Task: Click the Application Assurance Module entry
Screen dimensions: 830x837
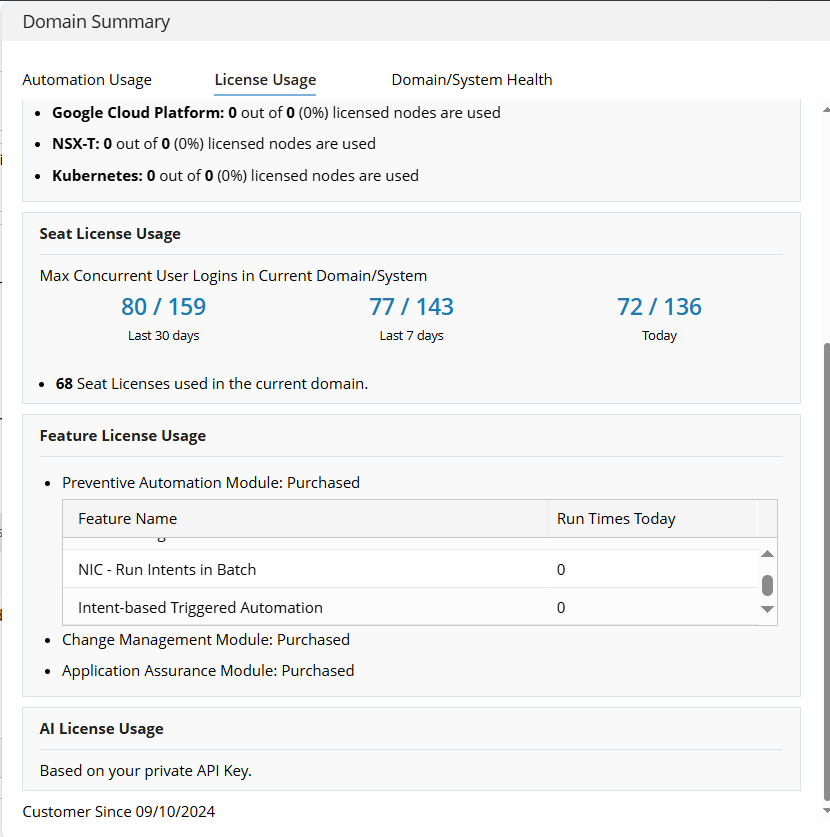Action: point(207,671)
